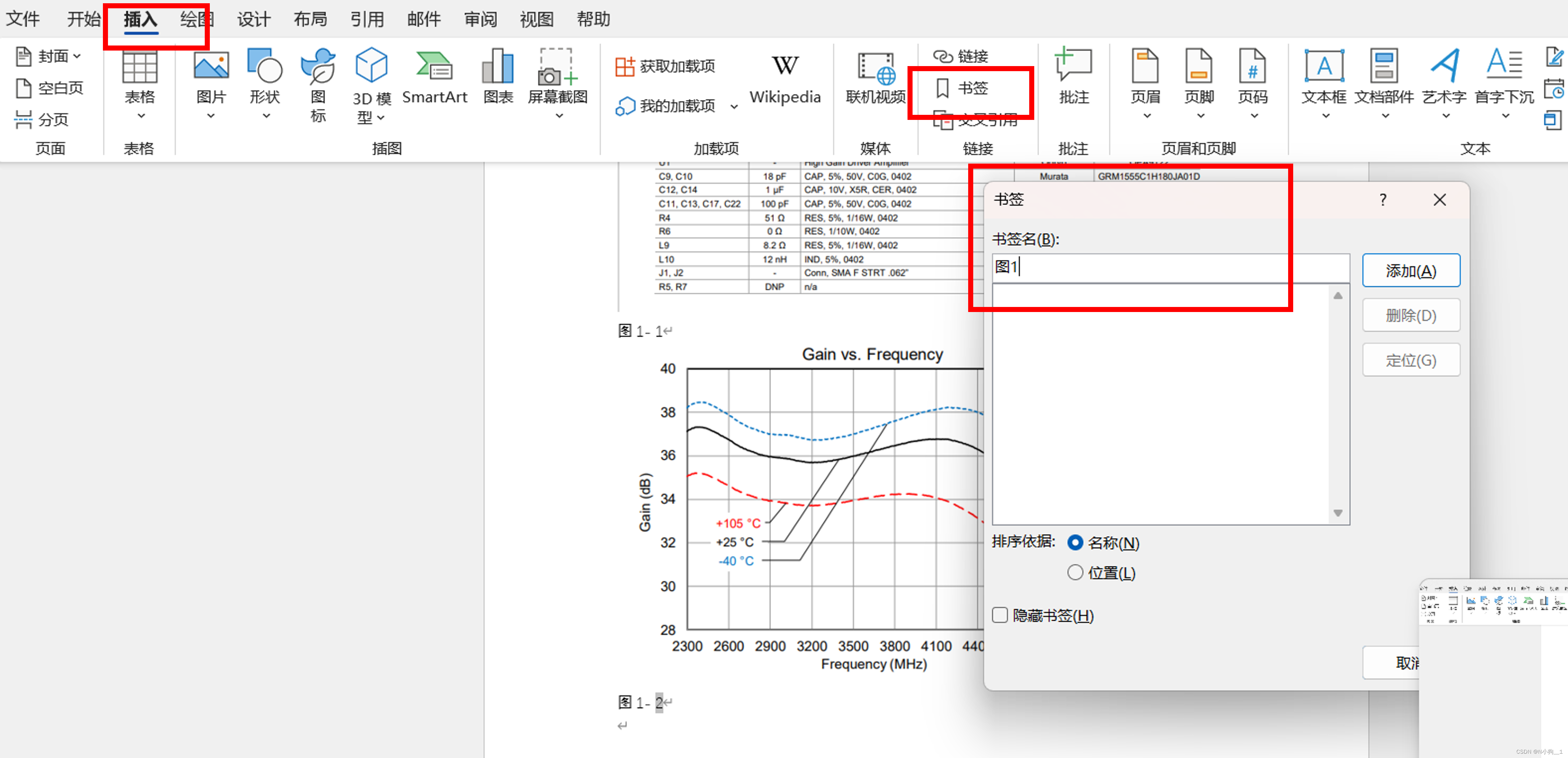The width and height of the screenshot is (1568, 758).
Task: Click the Go To (定位) button in Bookmark dialog
Action: 1410,360
